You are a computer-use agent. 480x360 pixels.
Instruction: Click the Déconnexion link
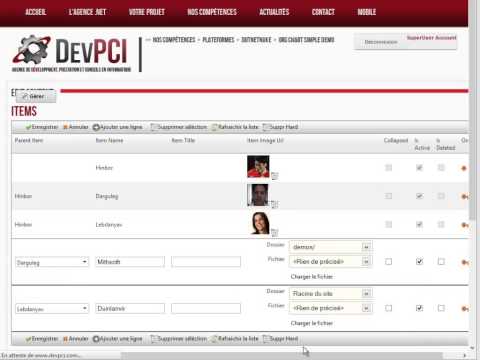381,42
